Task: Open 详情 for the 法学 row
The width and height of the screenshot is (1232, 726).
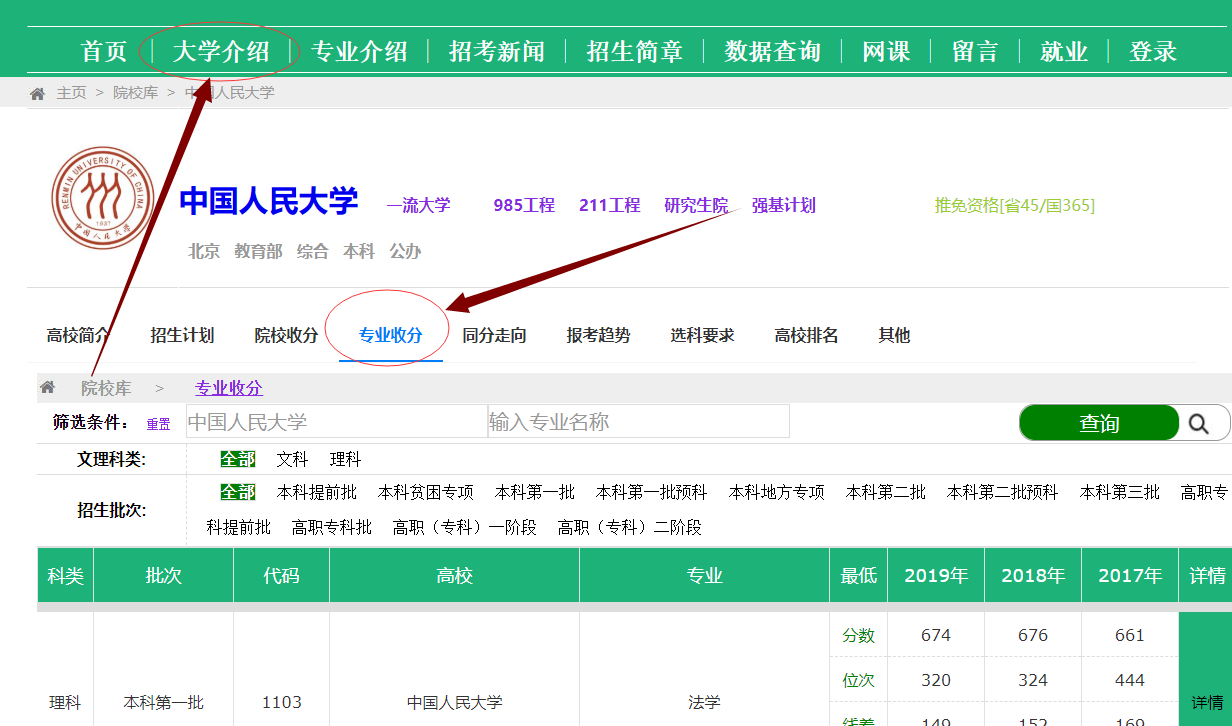Action: tap(1206, 701)
